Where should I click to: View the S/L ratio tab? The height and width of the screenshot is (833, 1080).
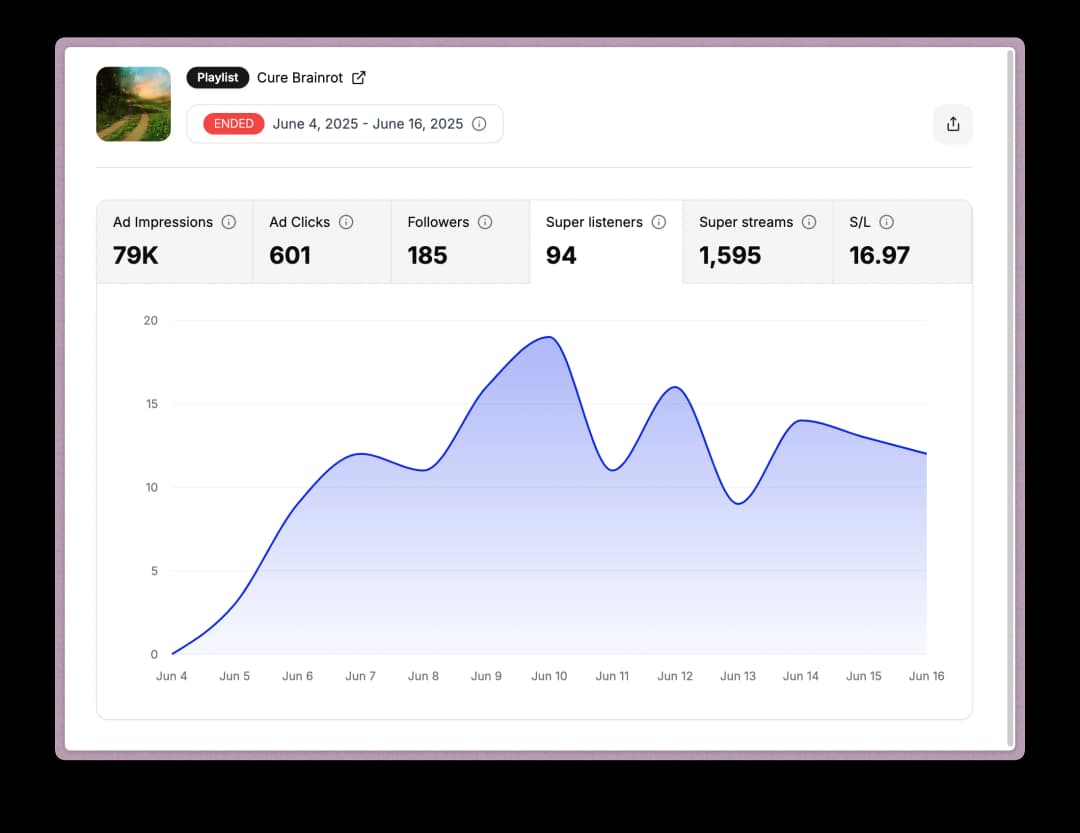pos(901,242)
